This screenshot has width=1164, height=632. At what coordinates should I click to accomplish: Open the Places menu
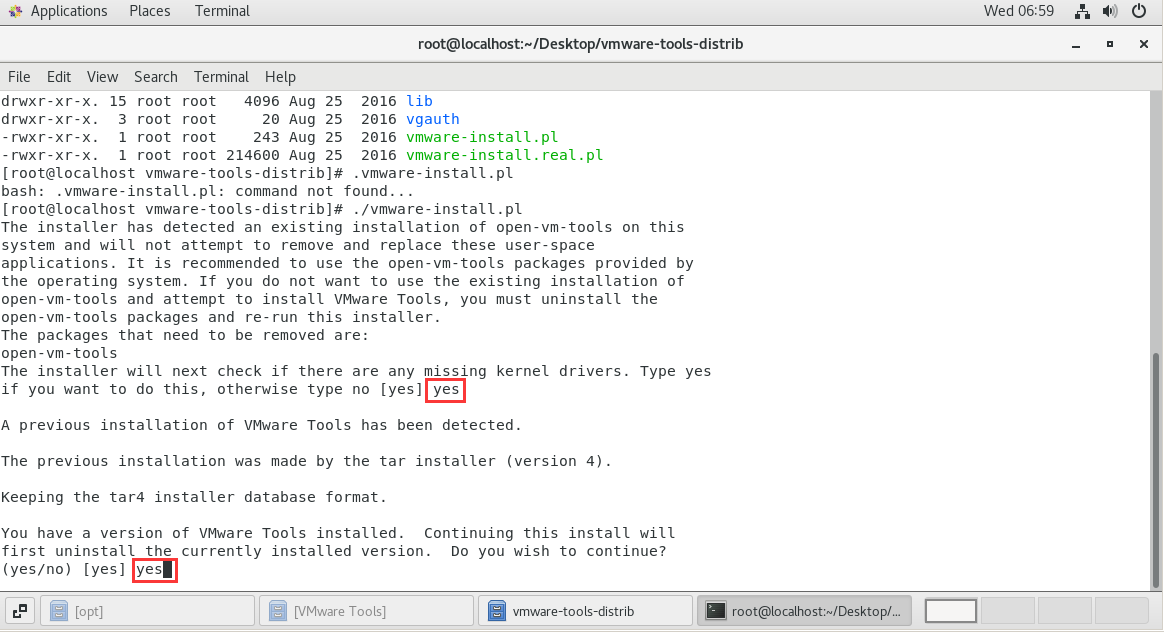[x=149, y=11]
